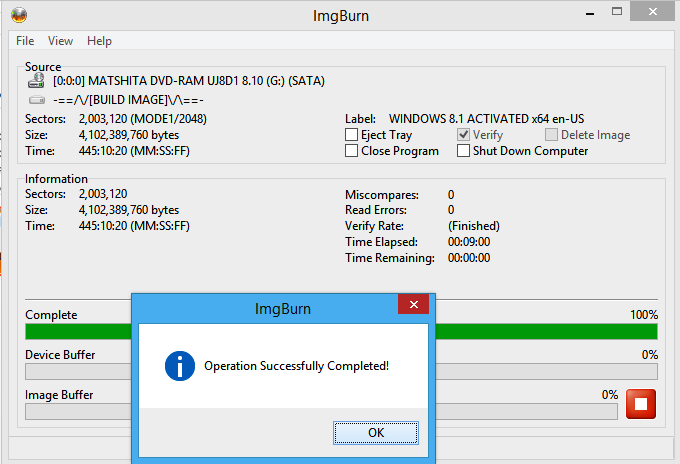This screenshot has width=680, height=464.
Task: Enable the Shut Down Computer checkbox
Action: click(x=463, y=151)
